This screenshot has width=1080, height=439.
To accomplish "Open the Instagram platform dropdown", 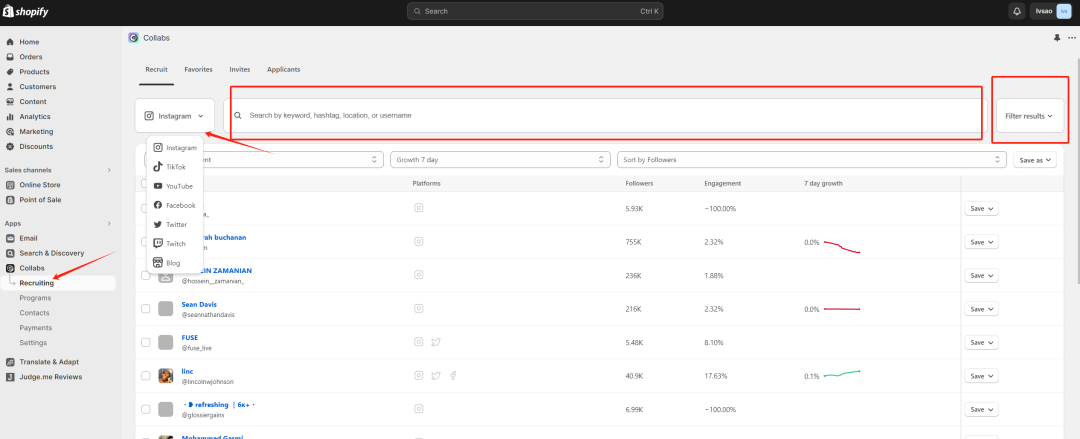I will [175, 116].
